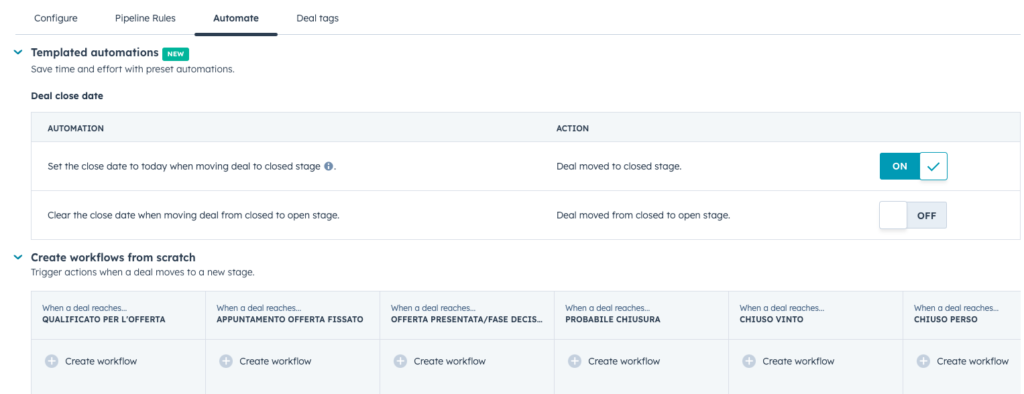Click Templated automations heading
The image size is (1024, 394).
[x=95, y=52]
